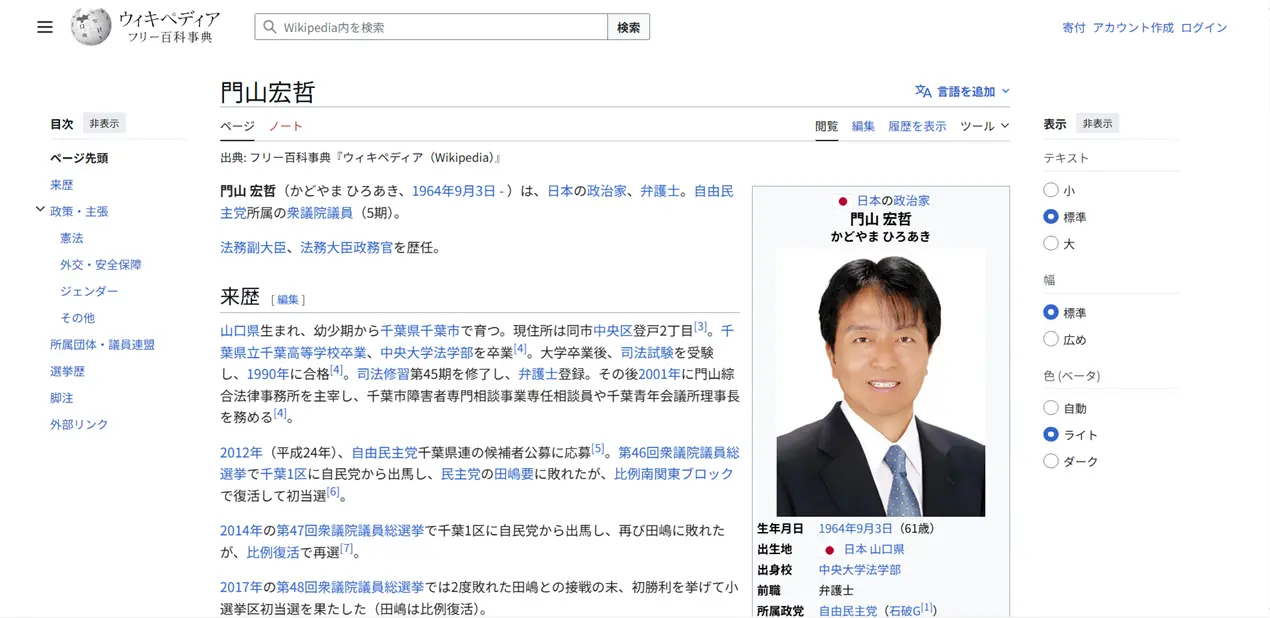
Task: Click the 検索 search button
Action: (x=628, y=27)
